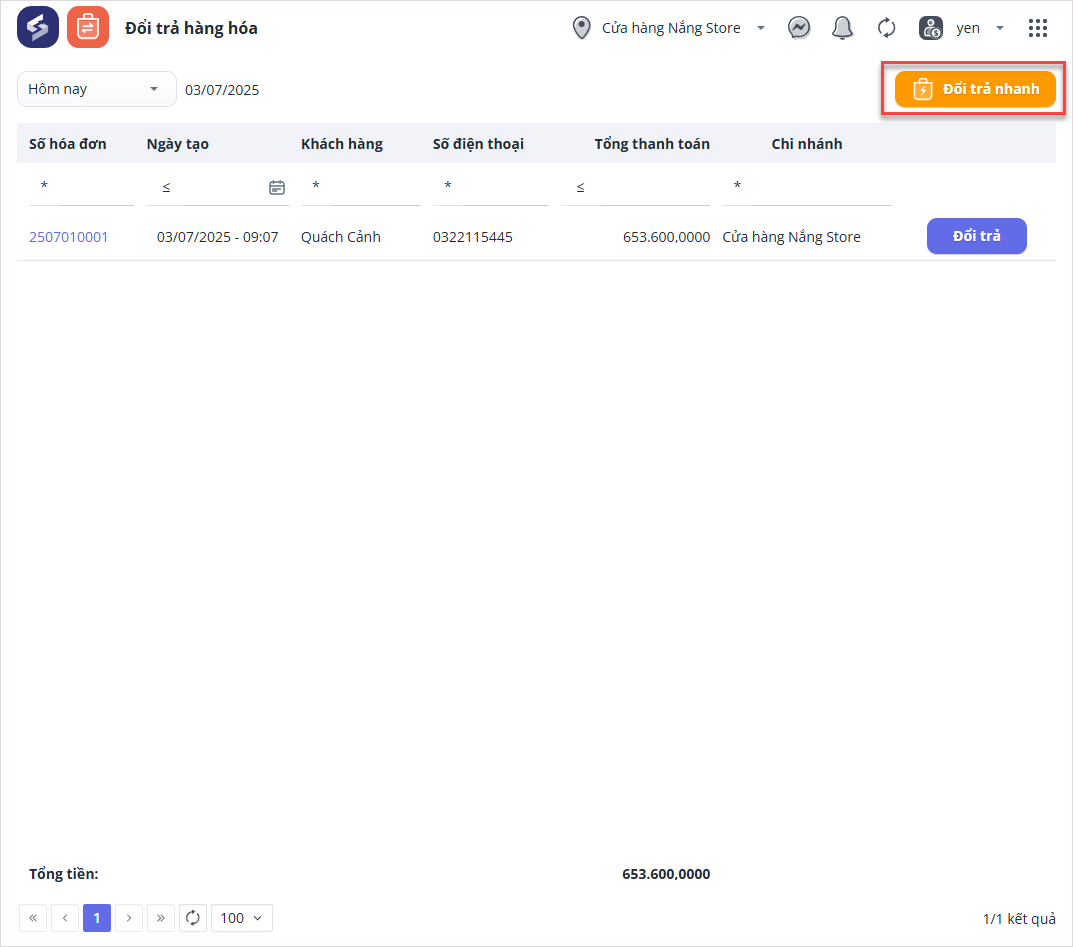This screenshot has width=1073, height=947.
Task: Sort by Chi nhánh column header
Action: 807,144
